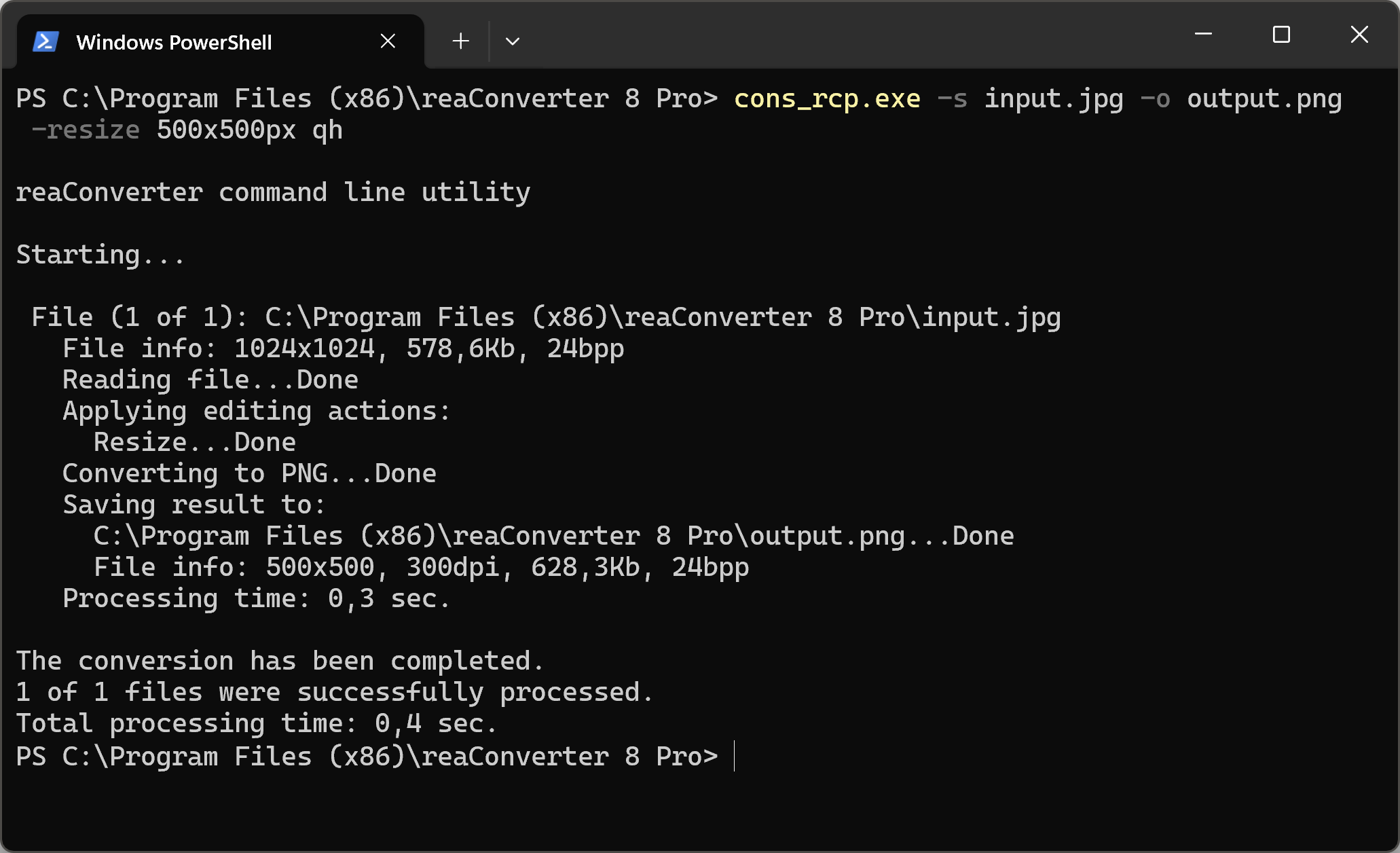Click the PowerShell icon in the tab

tap(45, 42)
